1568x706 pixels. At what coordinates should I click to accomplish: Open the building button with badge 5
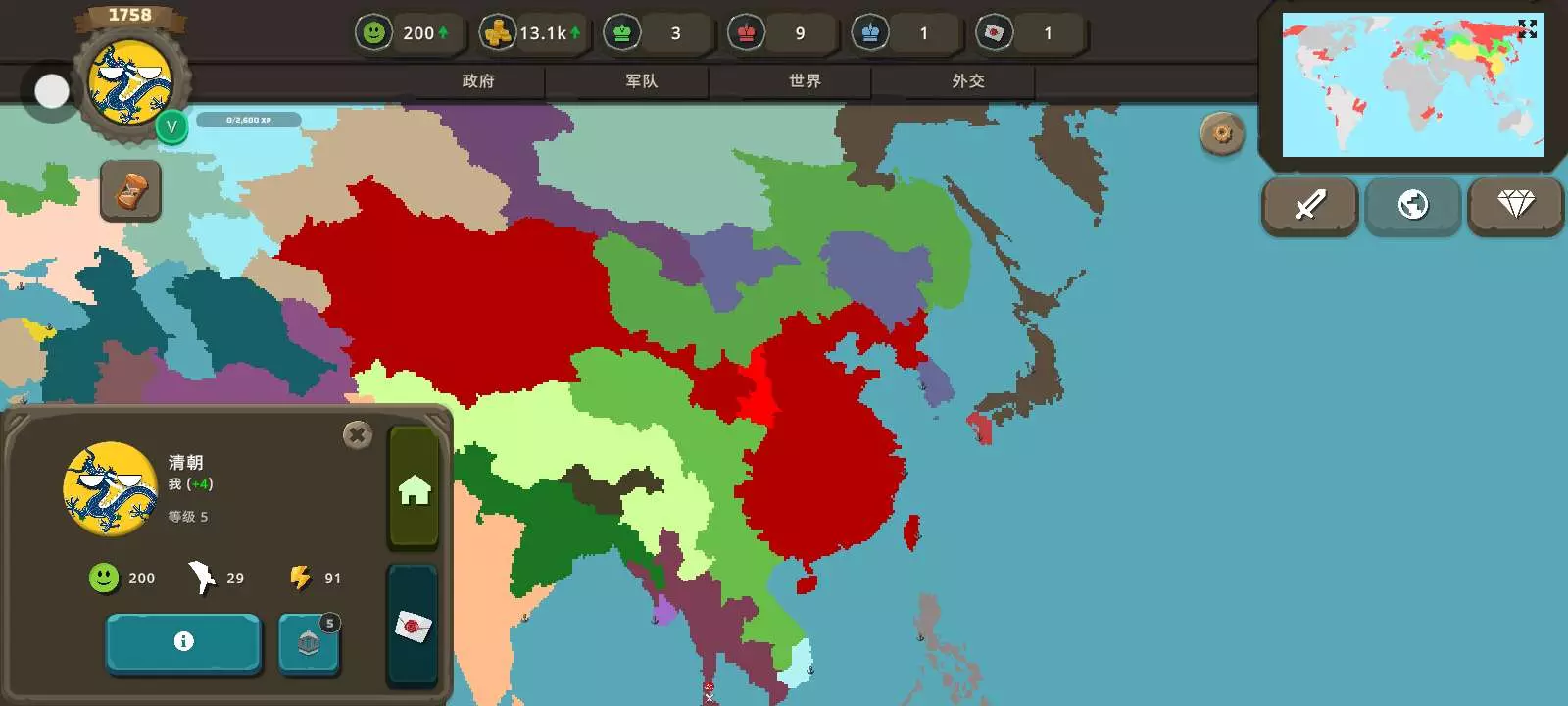[x=309, y=643]
